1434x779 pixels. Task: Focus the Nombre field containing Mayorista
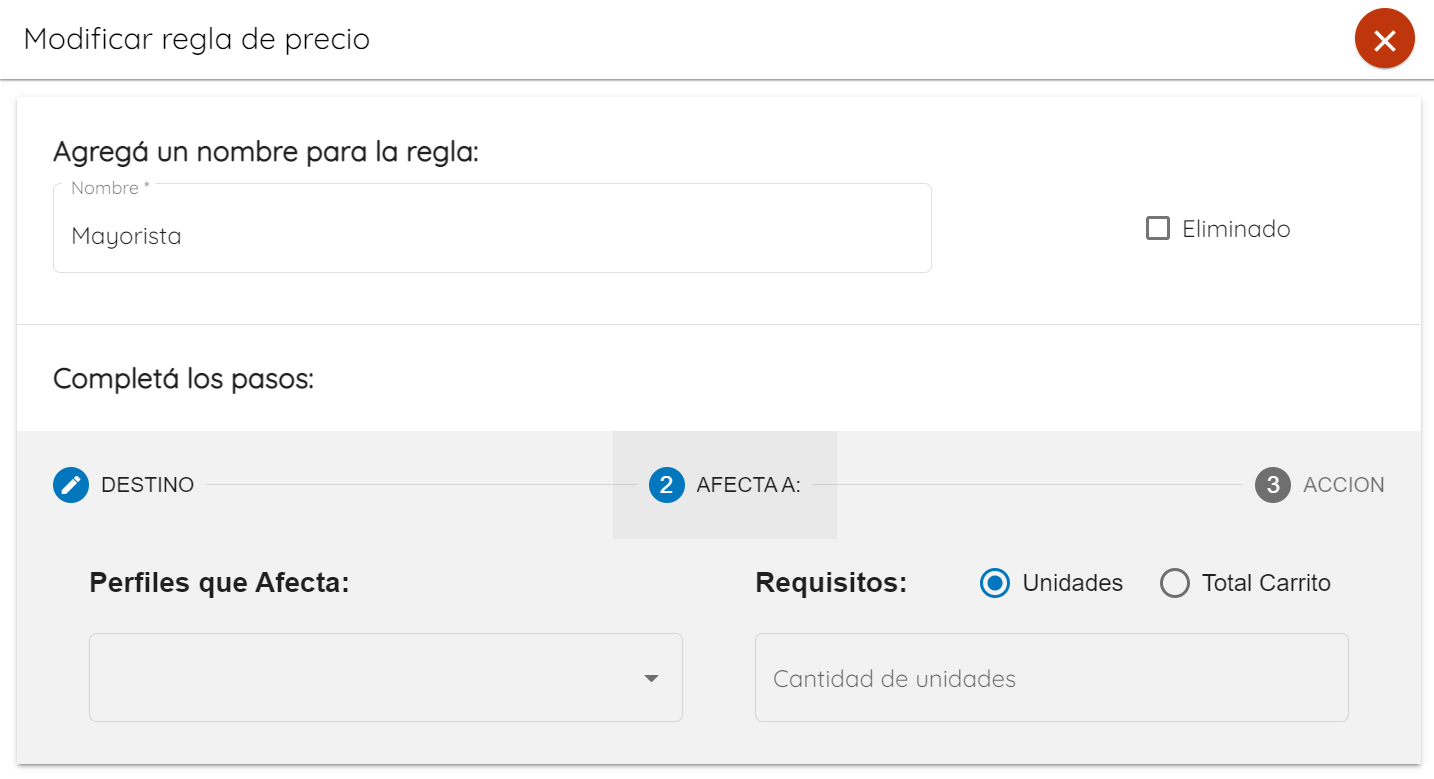point(492,228)
